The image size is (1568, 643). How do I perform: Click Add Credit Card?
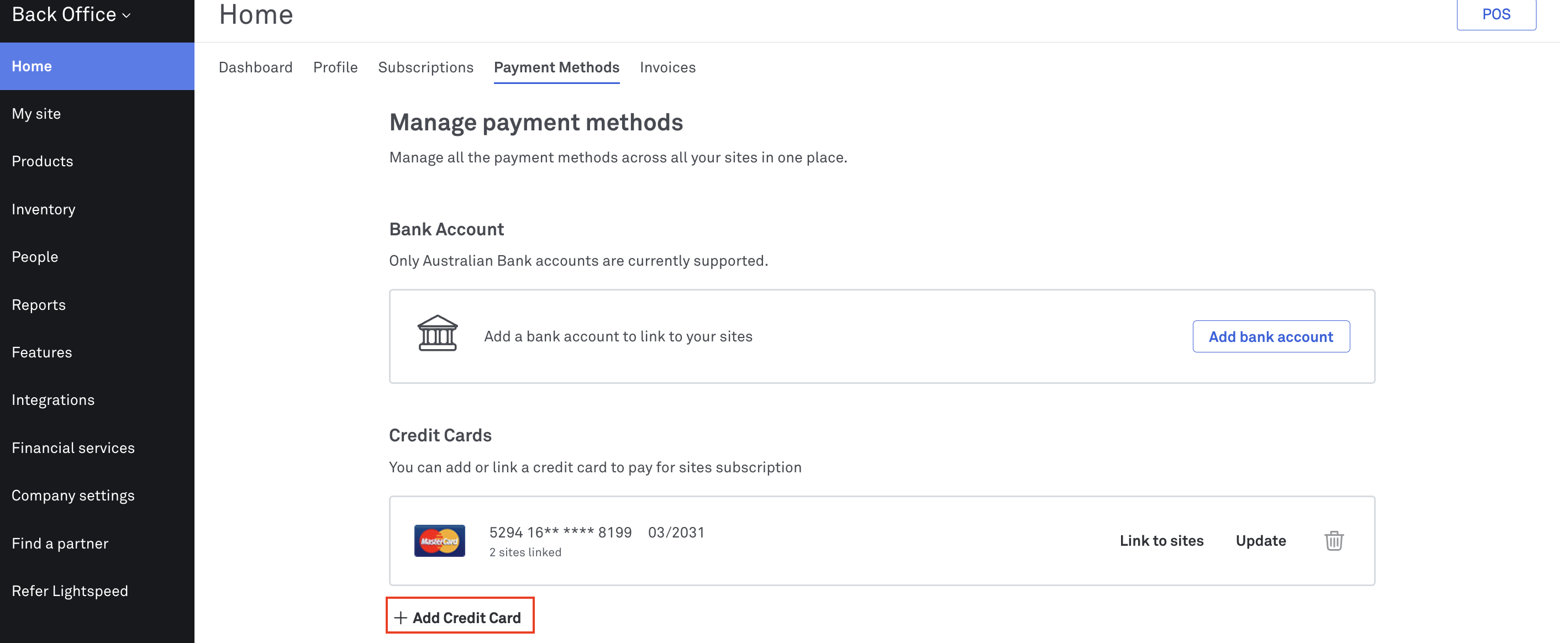[466, 617]
